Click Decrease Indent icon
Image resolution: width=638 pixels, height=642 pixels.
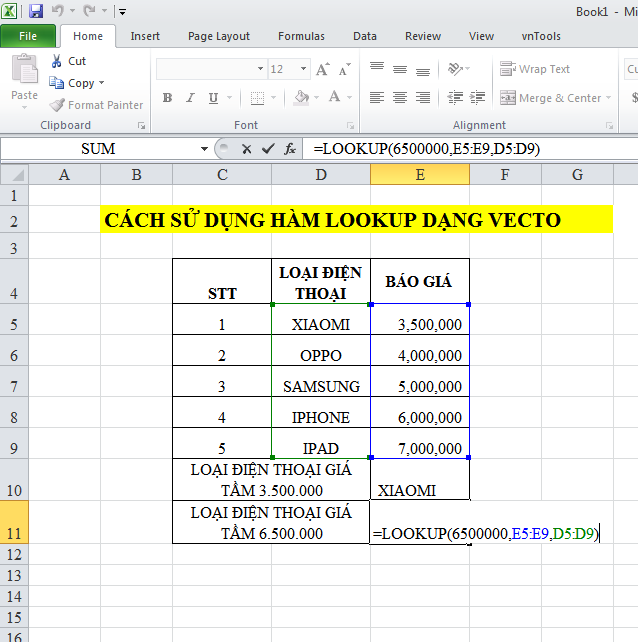(455, 98)
